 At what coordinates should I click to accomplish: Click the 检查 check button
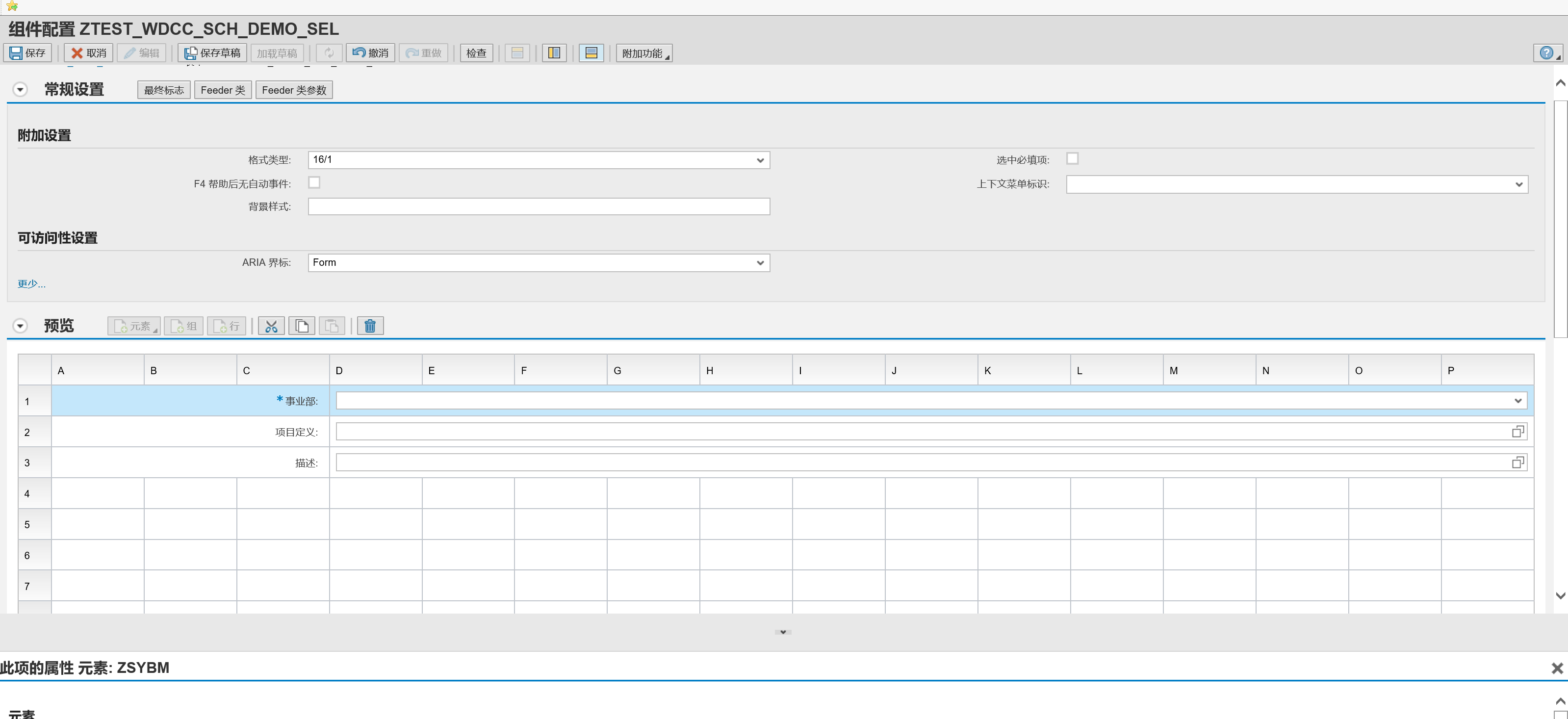476,53
